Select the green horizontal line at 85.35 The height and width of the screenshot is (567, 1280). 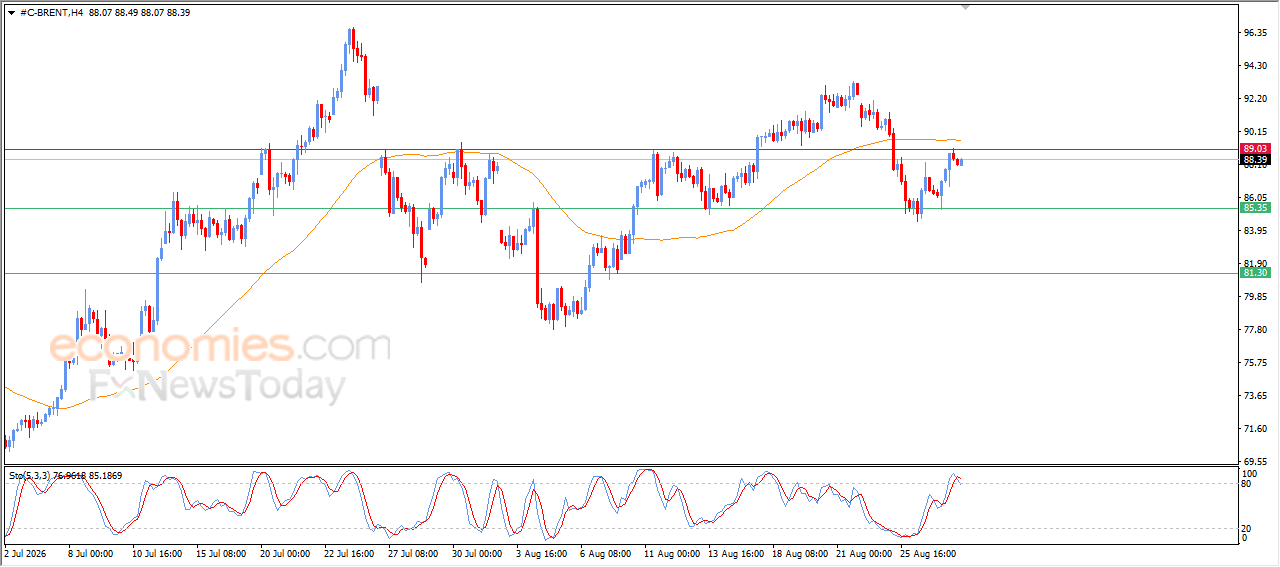[620, 208]
